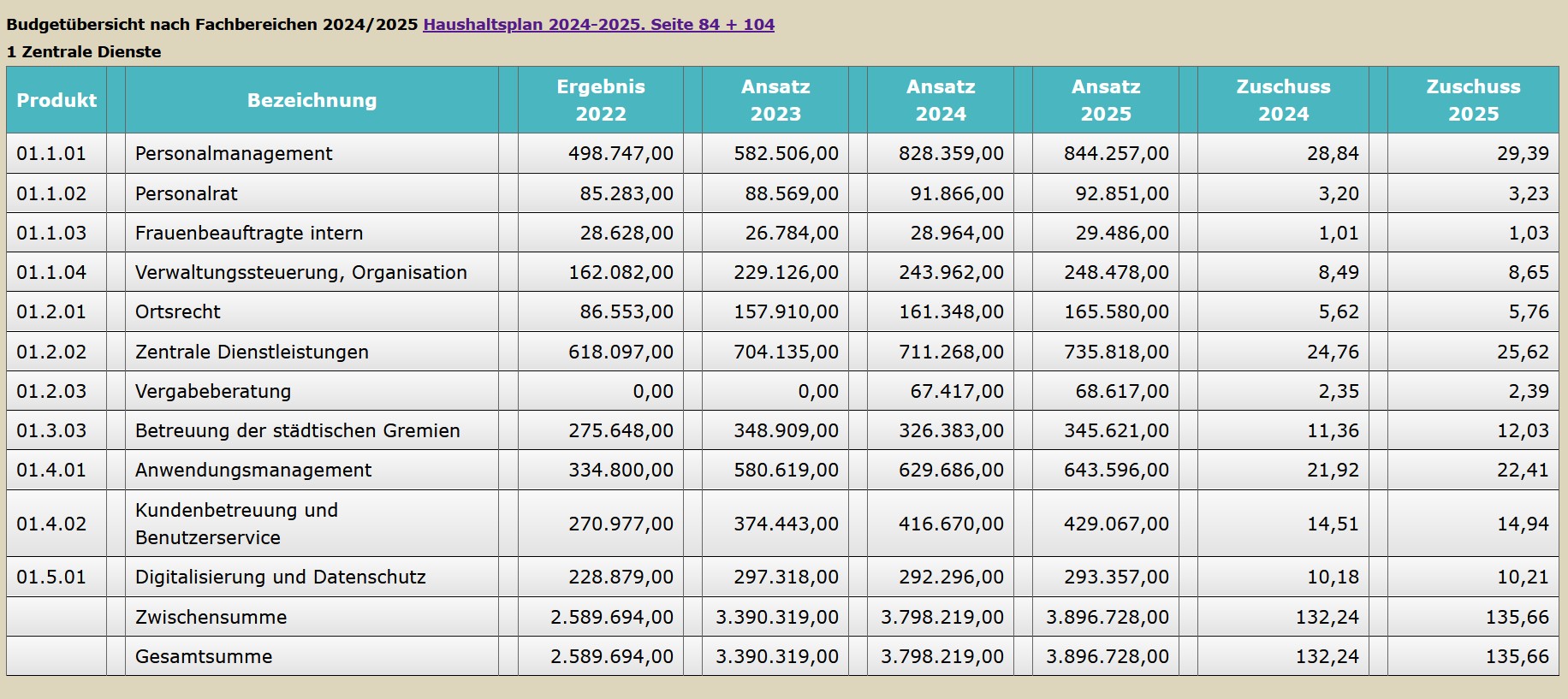Viewport: 1568px width, 699px height.
Task: Click Zwischensumme Ansatz 2024 value 3.798.219,00
Action: (941, 617)
